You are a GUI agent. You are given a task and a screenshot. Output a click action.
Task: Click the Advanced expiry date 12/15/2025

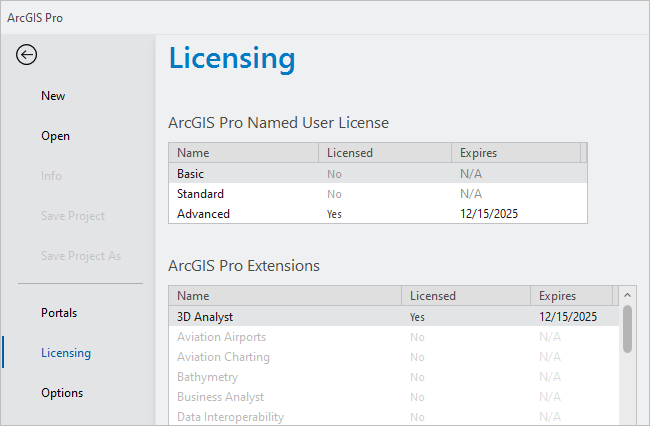pos(489,214)
